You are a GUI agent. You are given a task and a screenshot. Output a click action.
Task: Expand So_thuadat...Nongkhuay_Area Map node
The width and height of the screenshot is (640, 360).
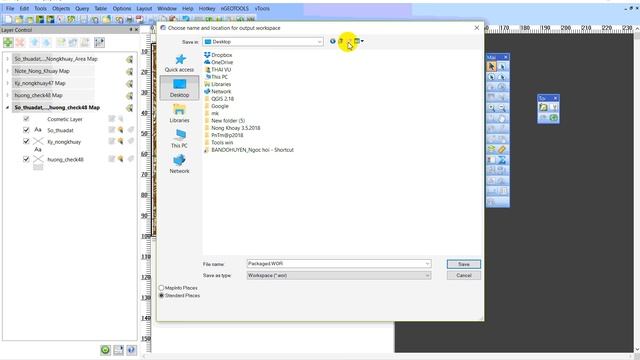(7, 59)
